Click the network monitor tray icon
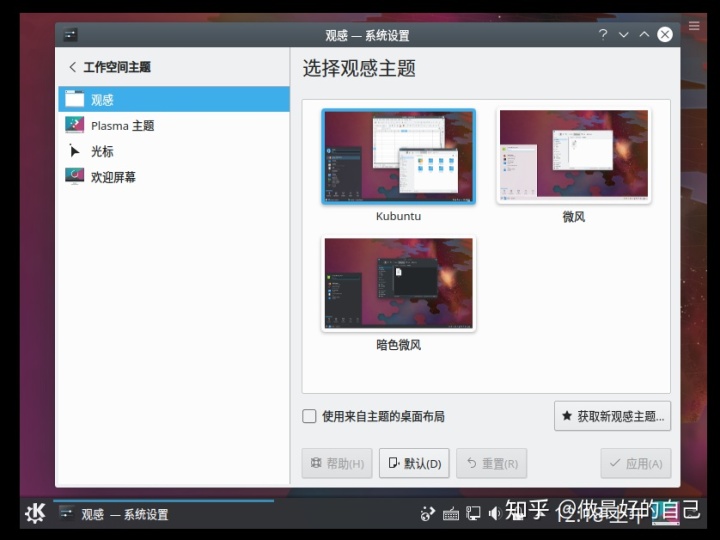 point(473,513)
